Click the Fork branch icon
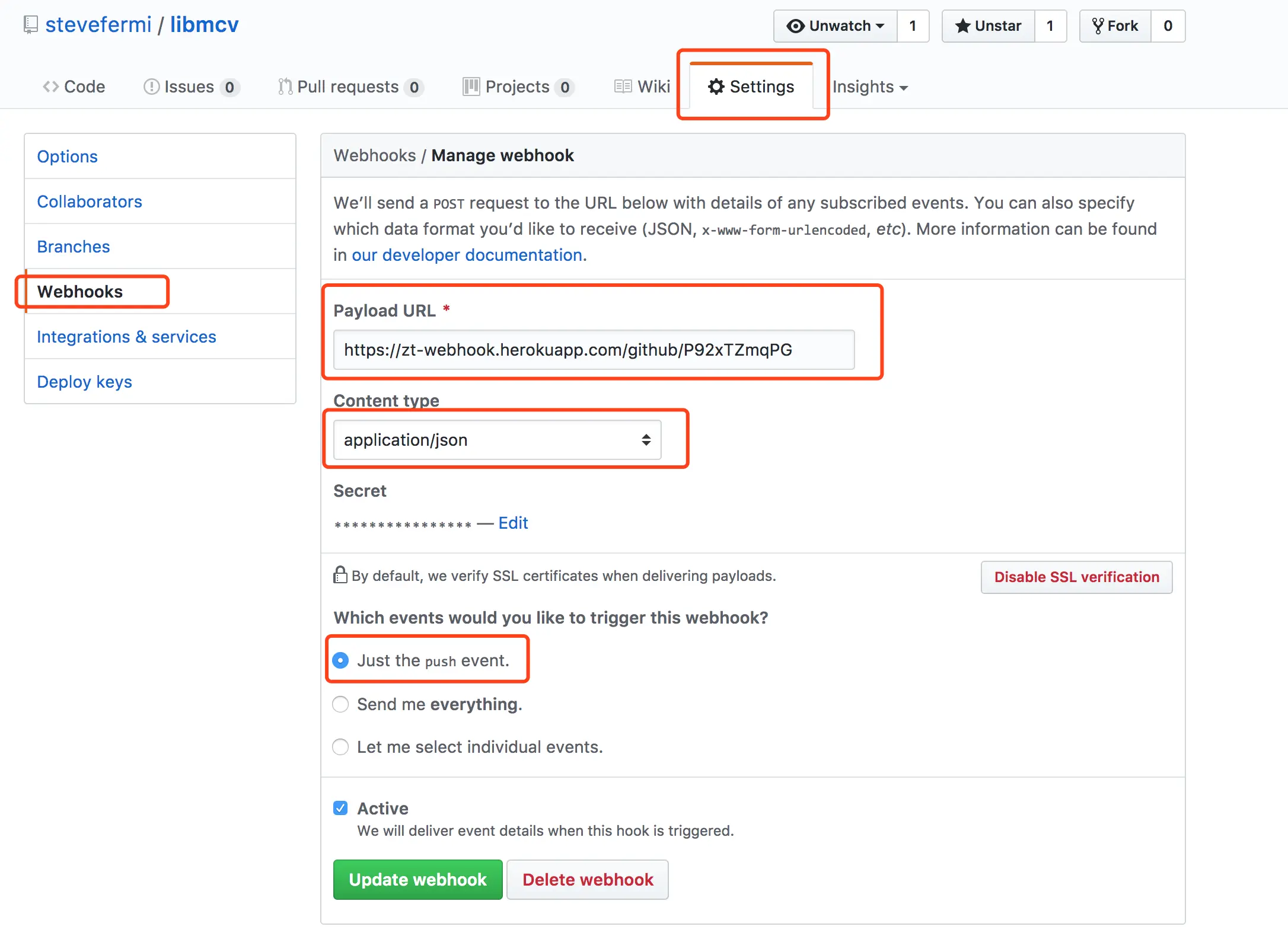The width and height of the screenshot is (1288, 933). (1098, 26)
